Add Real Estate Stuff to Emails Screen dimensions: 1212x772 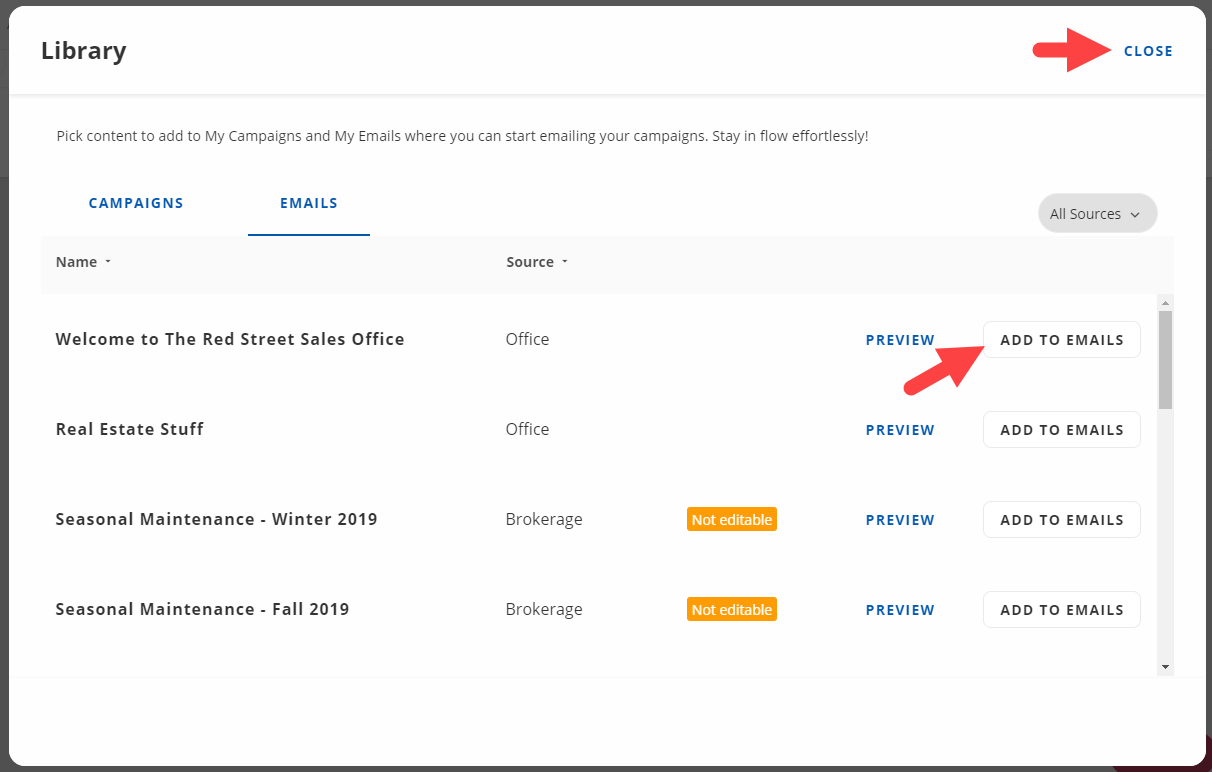[x=1061, y=430]
